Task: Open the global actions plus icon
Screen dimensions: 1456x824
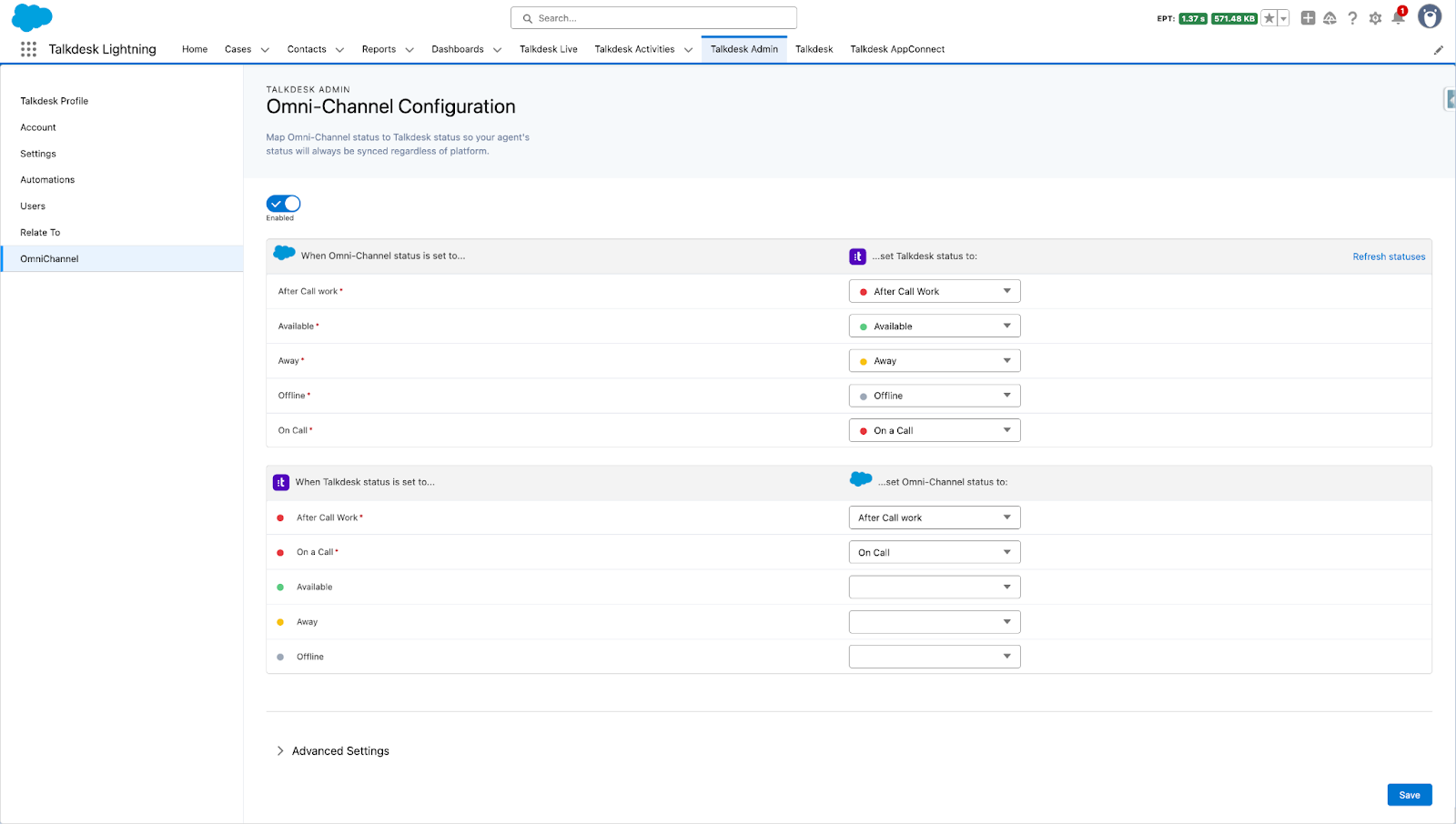Action: 1308,18
